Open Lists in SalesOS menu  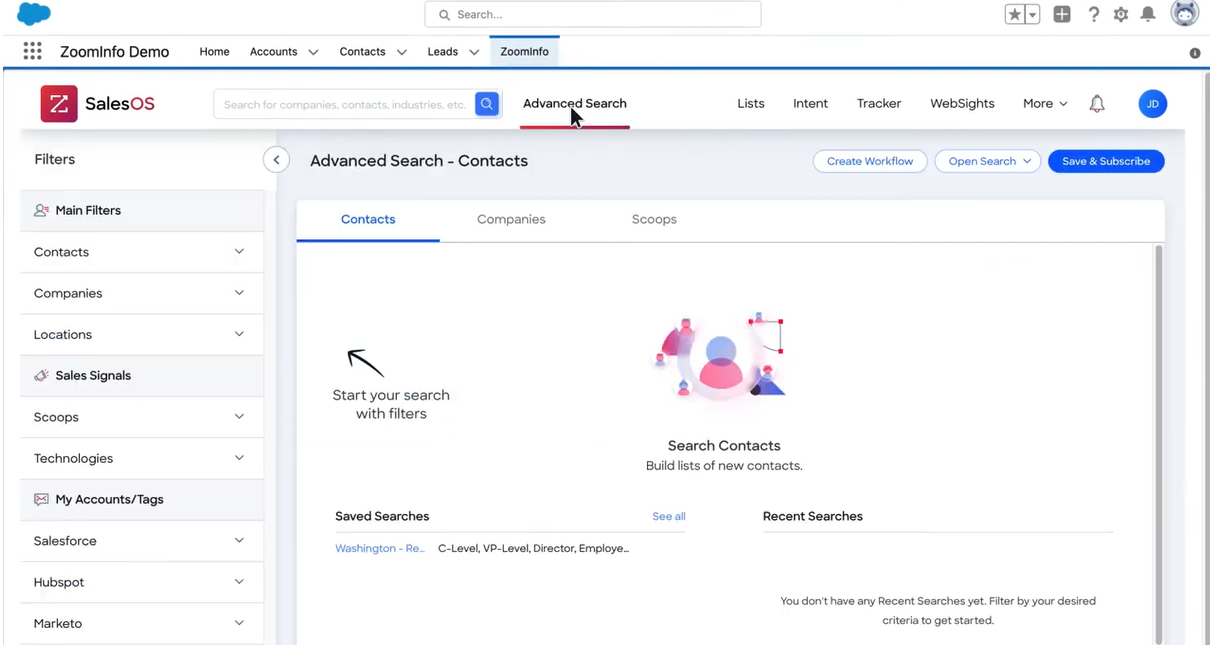[751, 104]
